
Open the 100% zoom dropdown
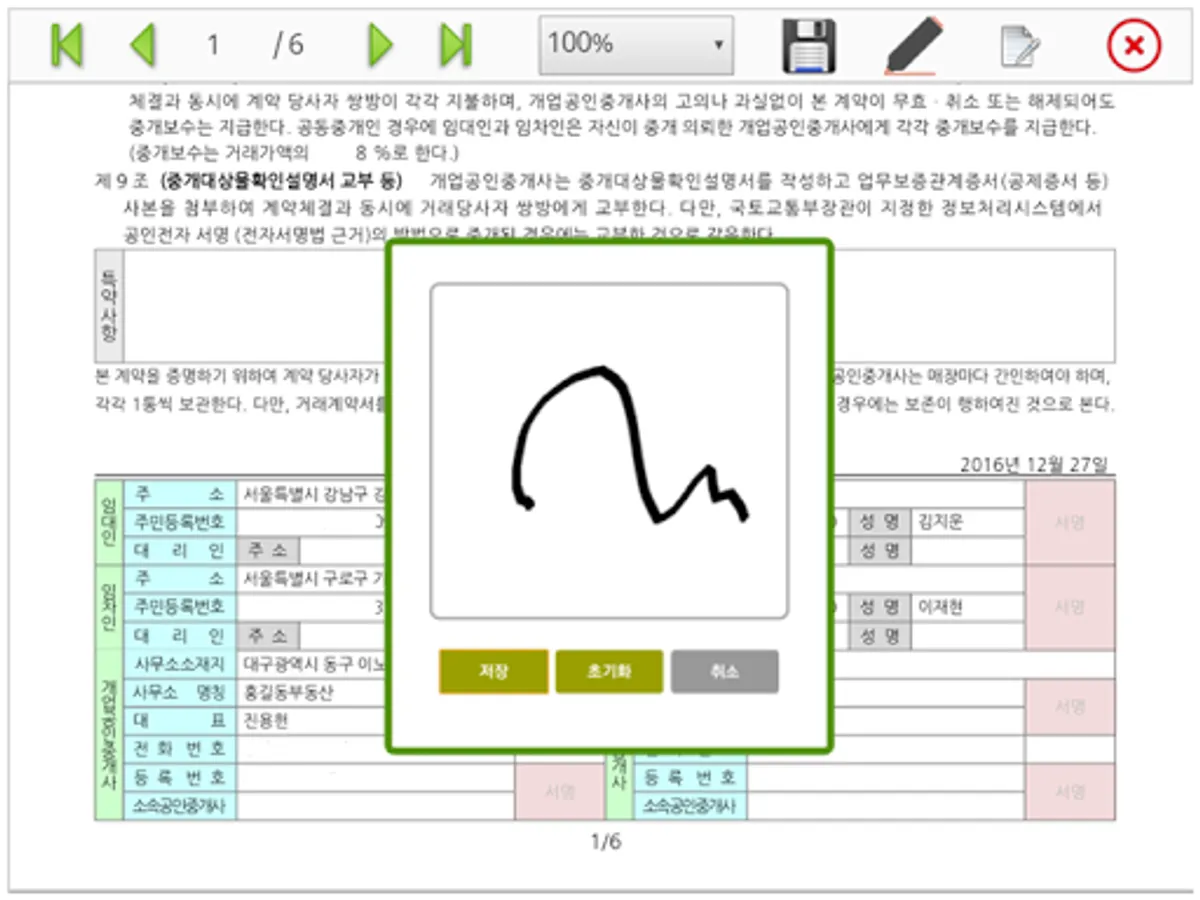636,44
